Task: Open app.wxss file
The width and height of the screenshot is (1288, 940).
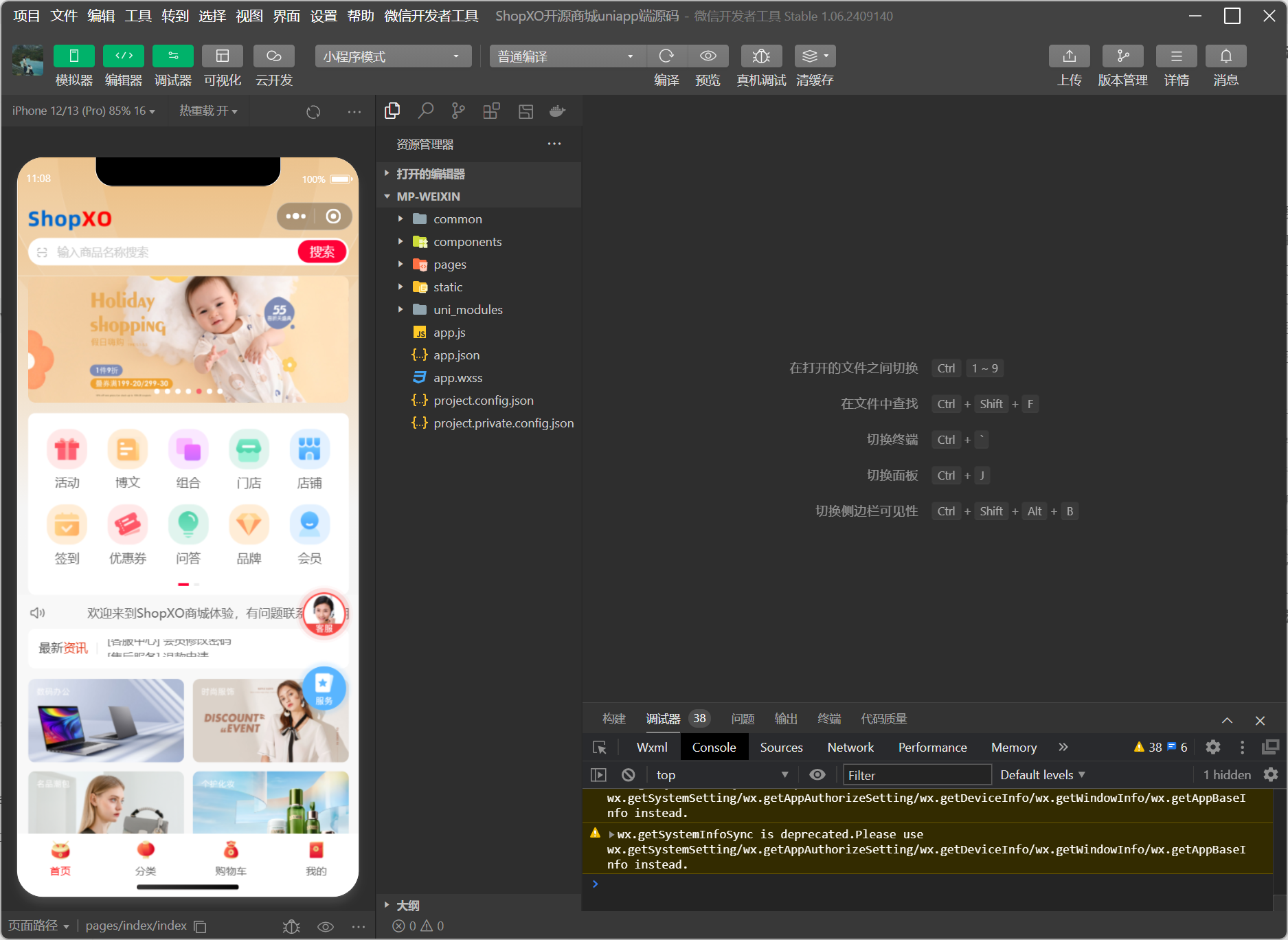Action: [479, 378]
